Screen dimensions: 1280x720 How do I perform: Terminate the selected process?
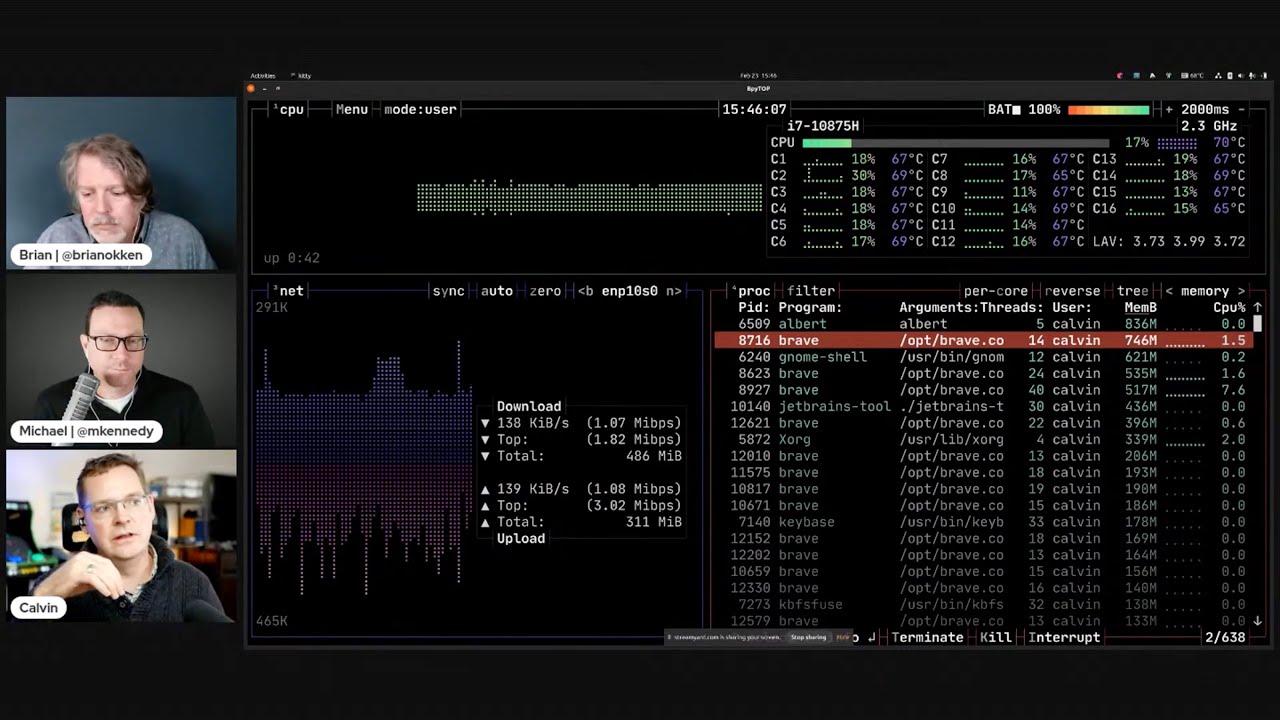click(x=927, y=637)
